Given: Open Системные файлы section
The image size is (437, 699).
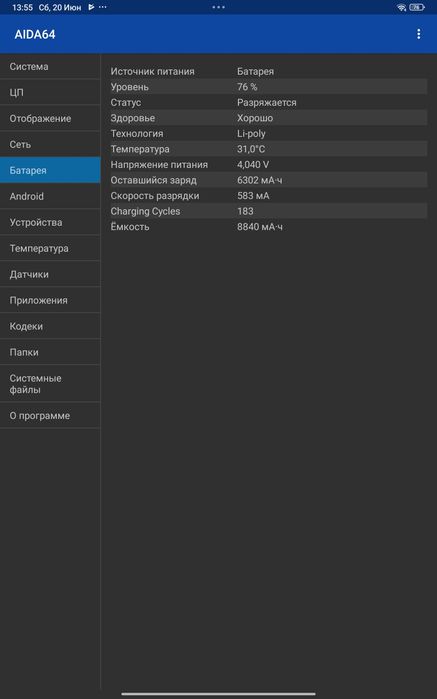Looking at the screenshot, I should (50, 384).
